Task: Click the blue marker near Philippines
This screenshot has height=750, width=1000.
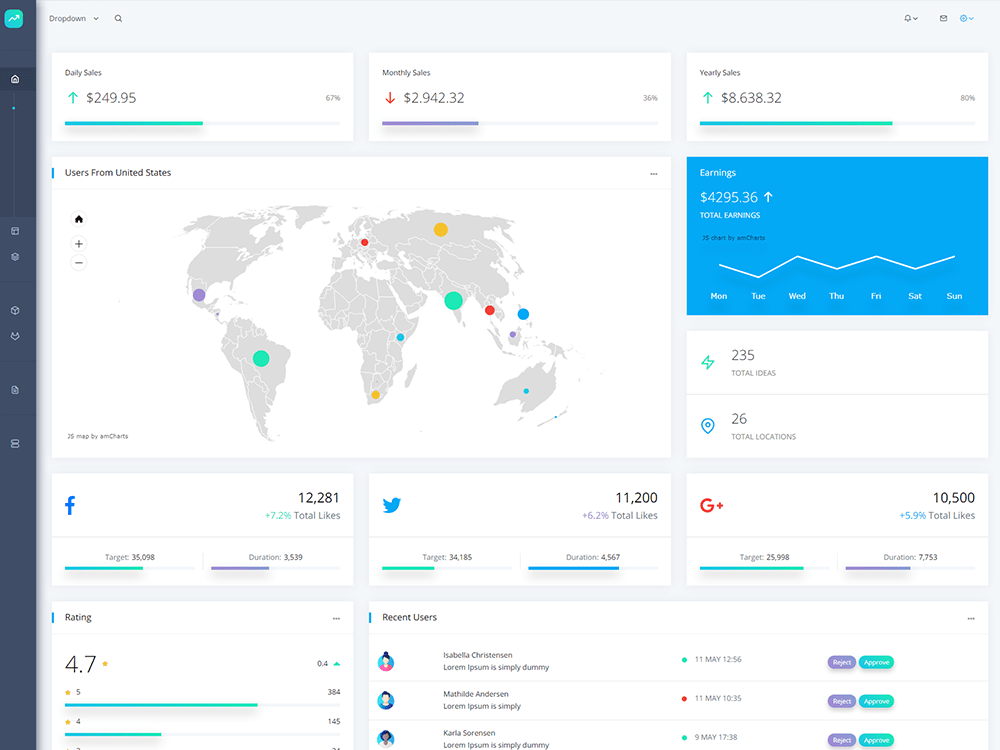Action: [523, 314]
